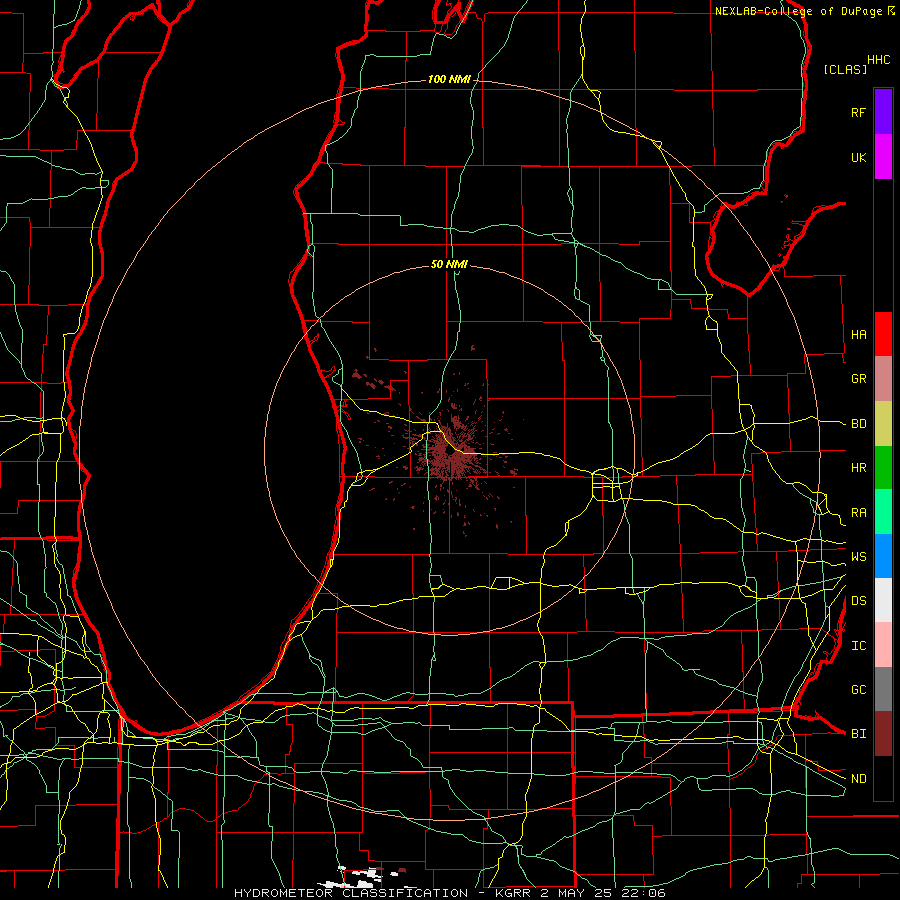
Task: Click the 'IC' legend label
Action: (x=858, y=646)
